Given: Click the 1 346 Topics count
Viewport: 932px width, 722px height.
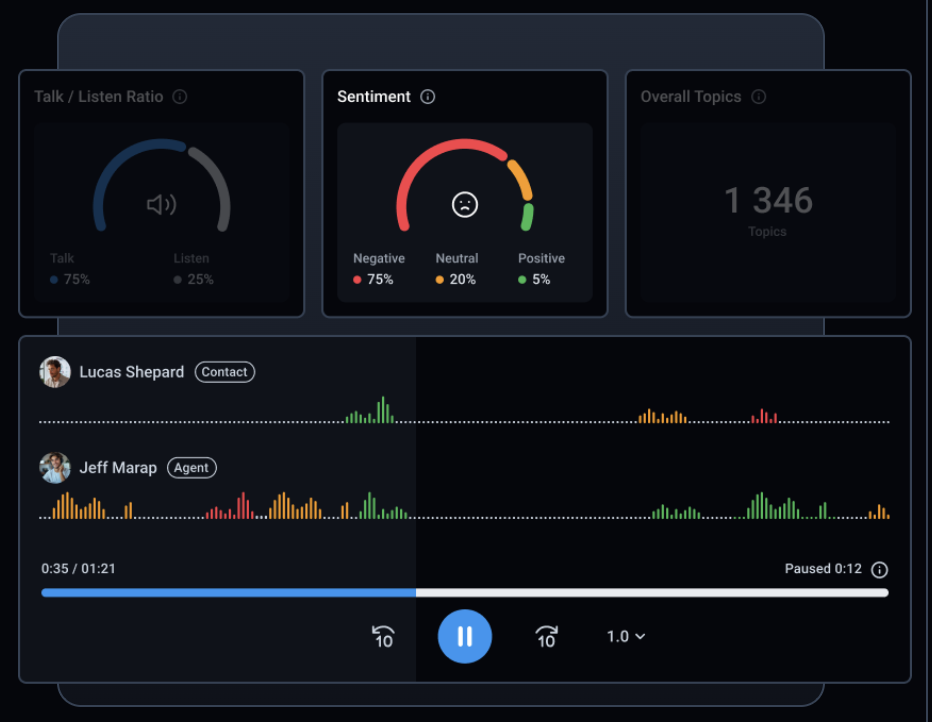Looking at the screenshot, I should click(768, 200).
